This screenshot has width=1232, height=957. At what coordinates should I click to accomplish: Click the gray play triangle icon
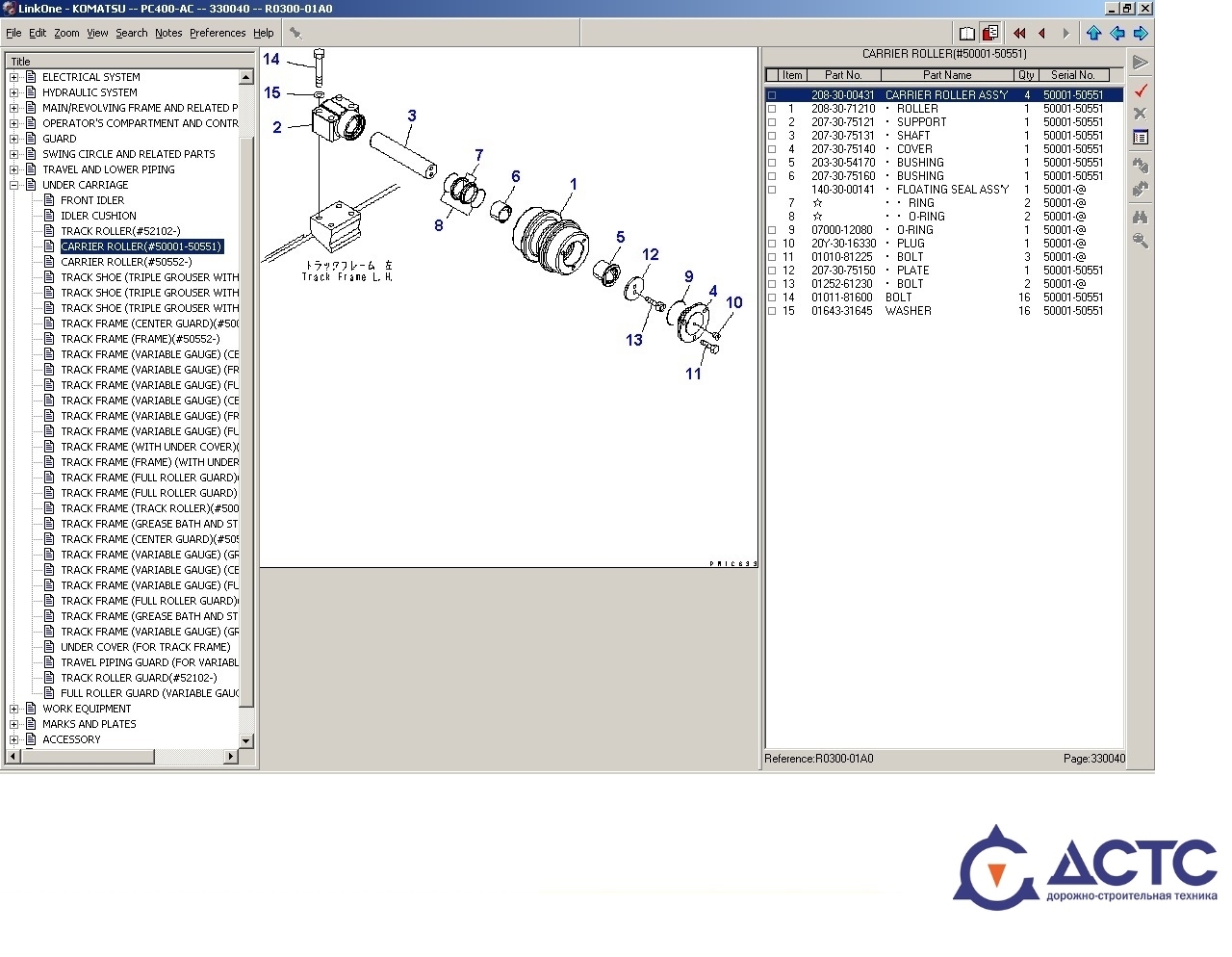[x=1141, y=63]
